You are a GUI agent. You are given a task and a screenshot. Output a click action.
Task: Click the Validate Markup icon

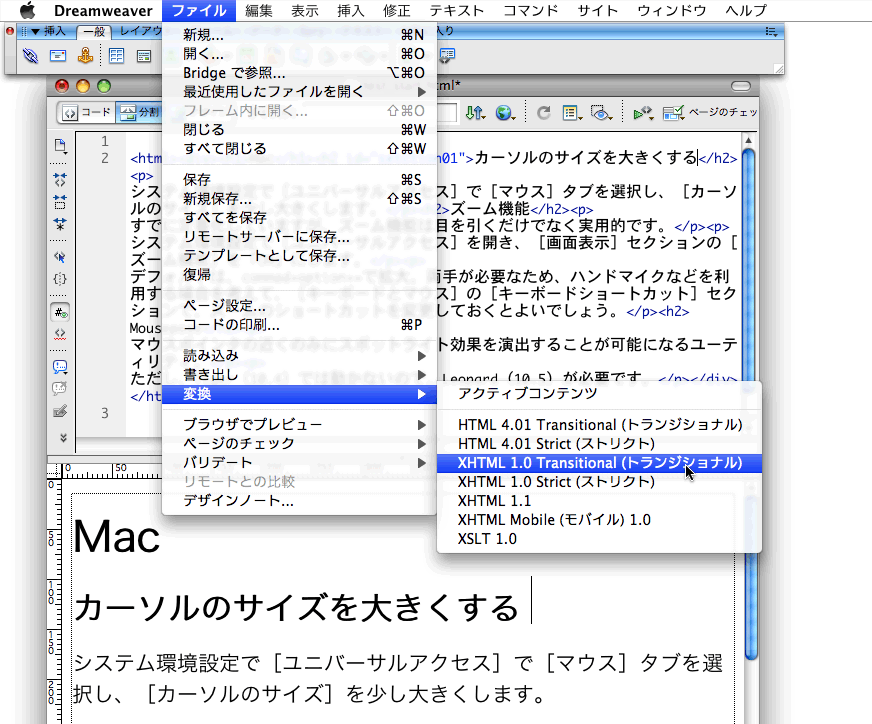point(643,113)
